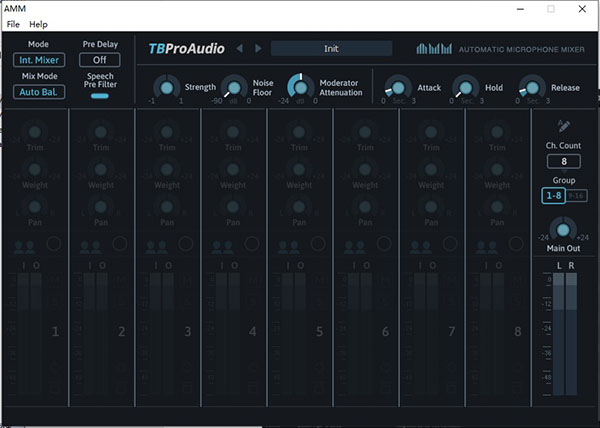Click the microphone icon above Ch. Count
Viewport: 600px width, 428px height.
(x=564, y=126)
